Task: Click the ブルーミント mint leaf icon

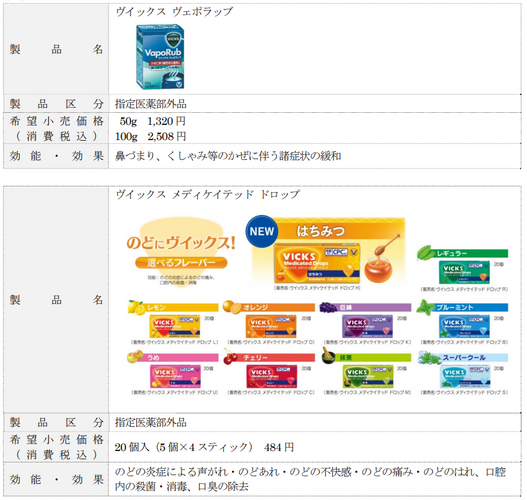Action: click(425, 307)
